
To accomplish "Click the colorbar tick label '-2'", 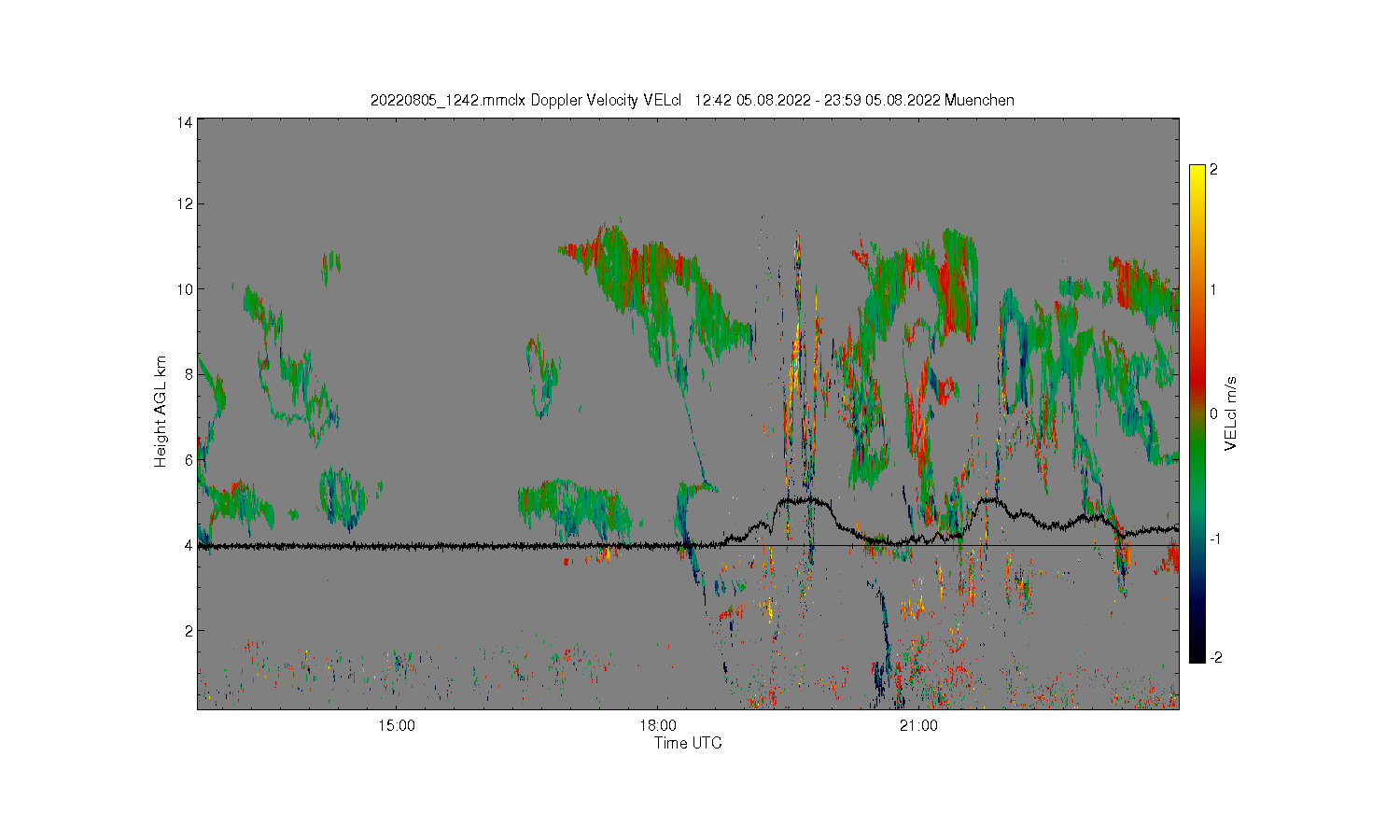I will 1216,657.
